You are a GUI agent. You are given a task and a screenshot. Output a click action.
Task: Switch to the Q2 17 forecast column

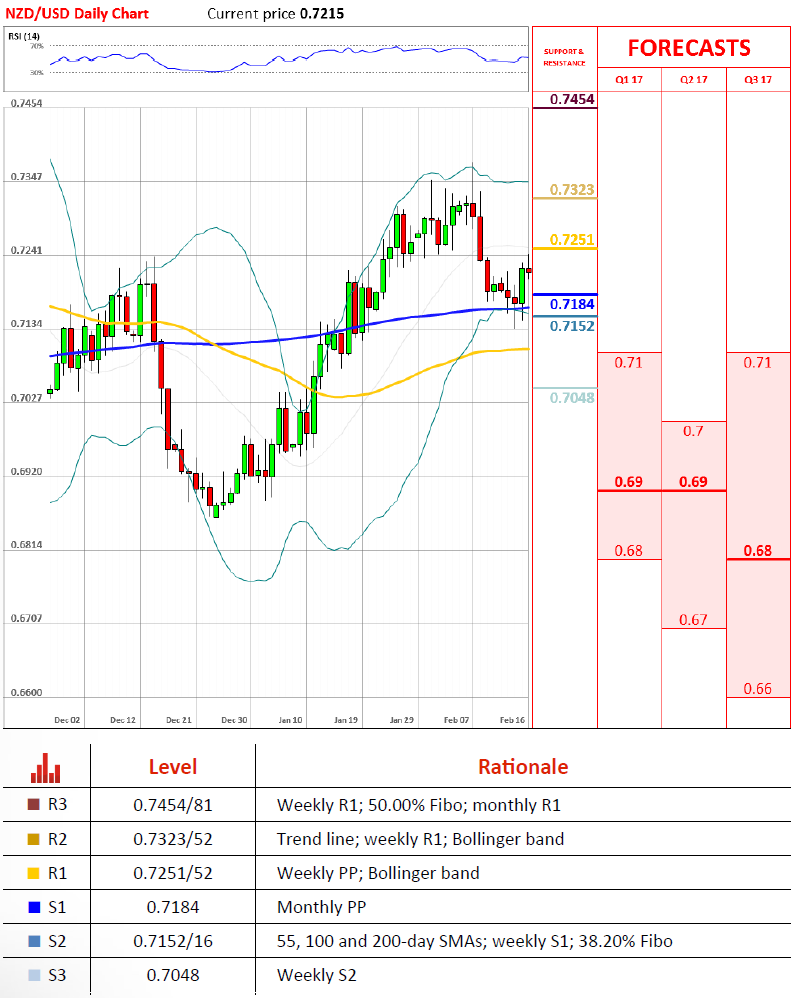693,79
